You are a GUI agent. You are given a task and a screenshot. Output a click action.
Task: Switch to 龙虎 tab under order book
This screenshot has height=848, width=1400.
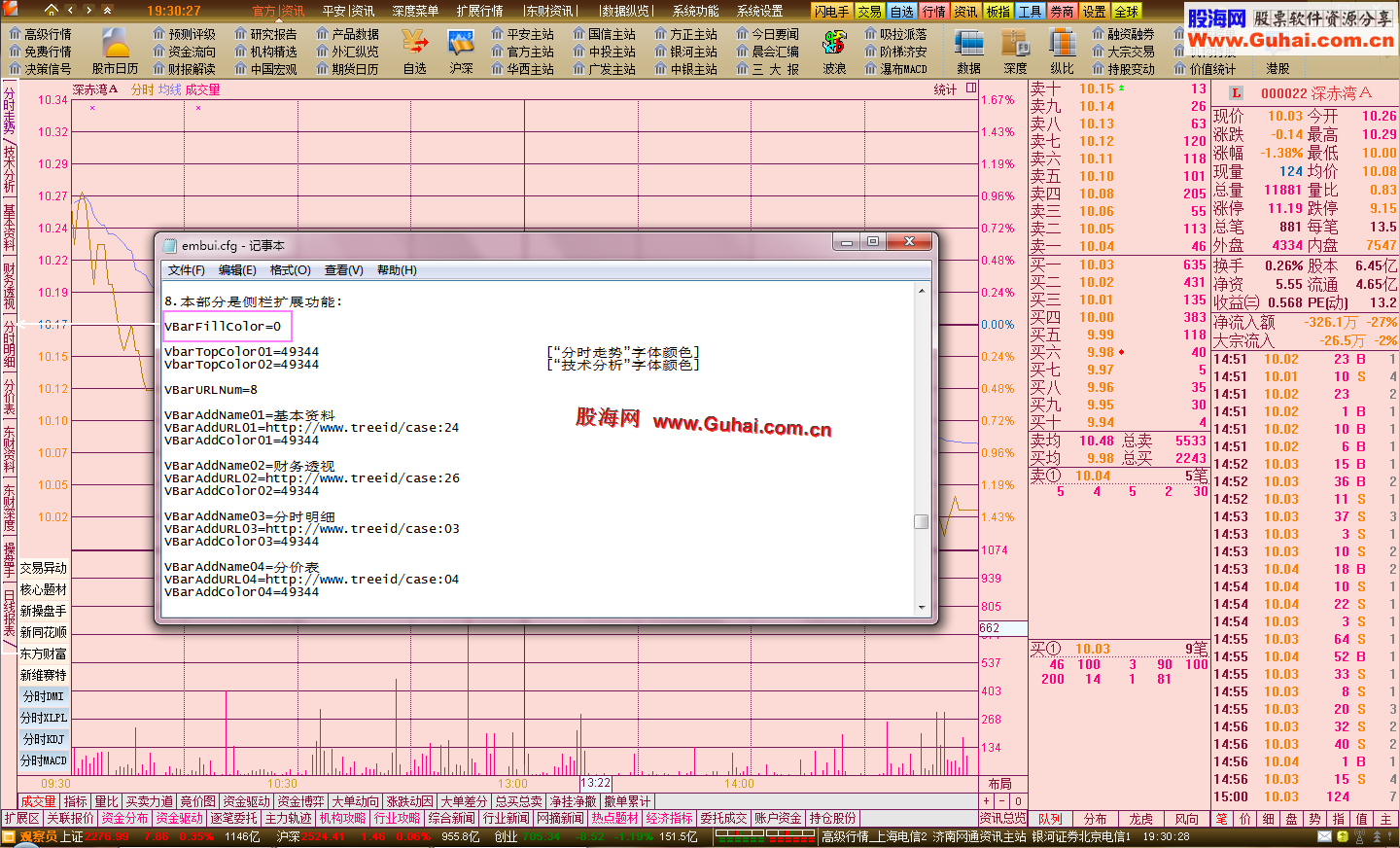coord(1140,819)
